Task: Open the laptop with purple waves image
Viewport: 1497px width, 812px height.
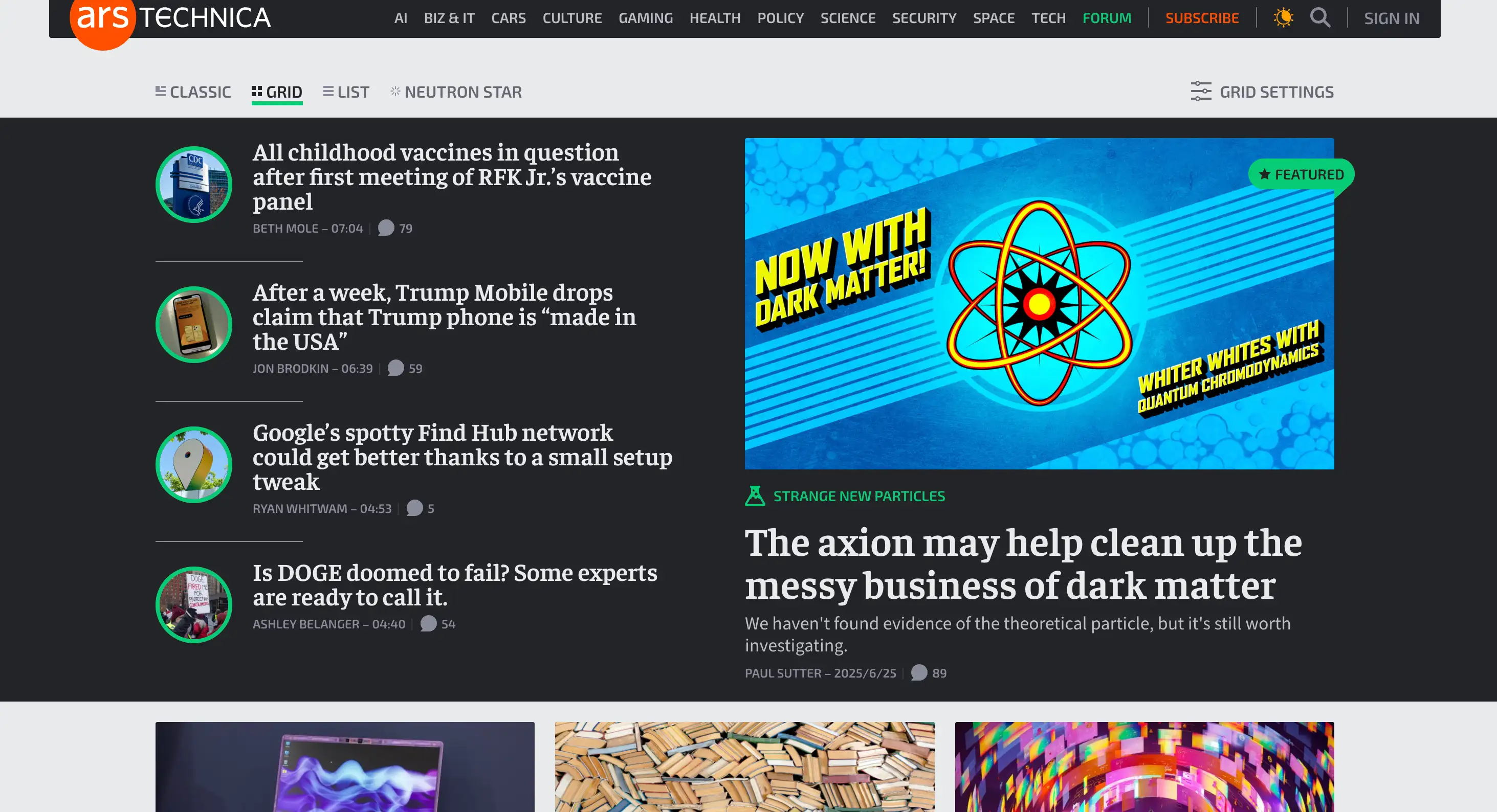Action: [x=345, y=766]
